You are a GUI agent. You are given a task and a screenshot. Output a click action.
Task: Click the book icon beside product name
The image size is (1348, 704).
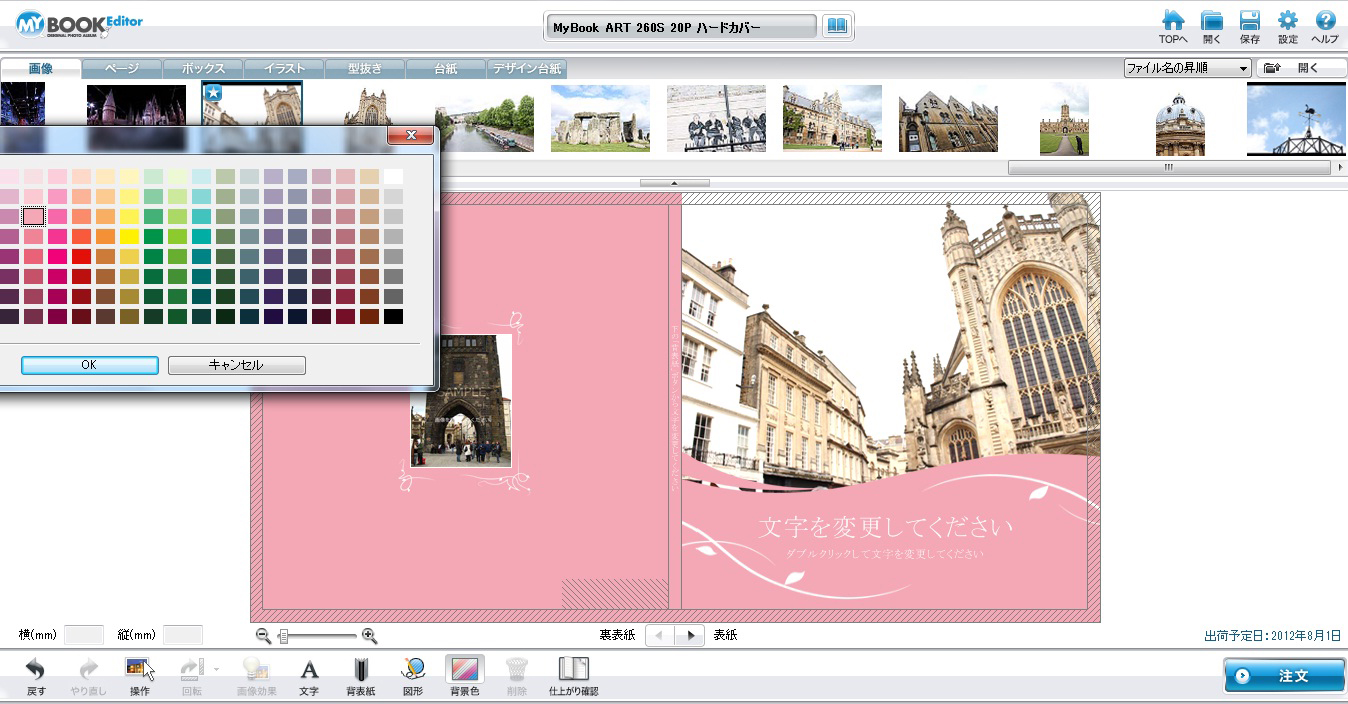(835, 27)
